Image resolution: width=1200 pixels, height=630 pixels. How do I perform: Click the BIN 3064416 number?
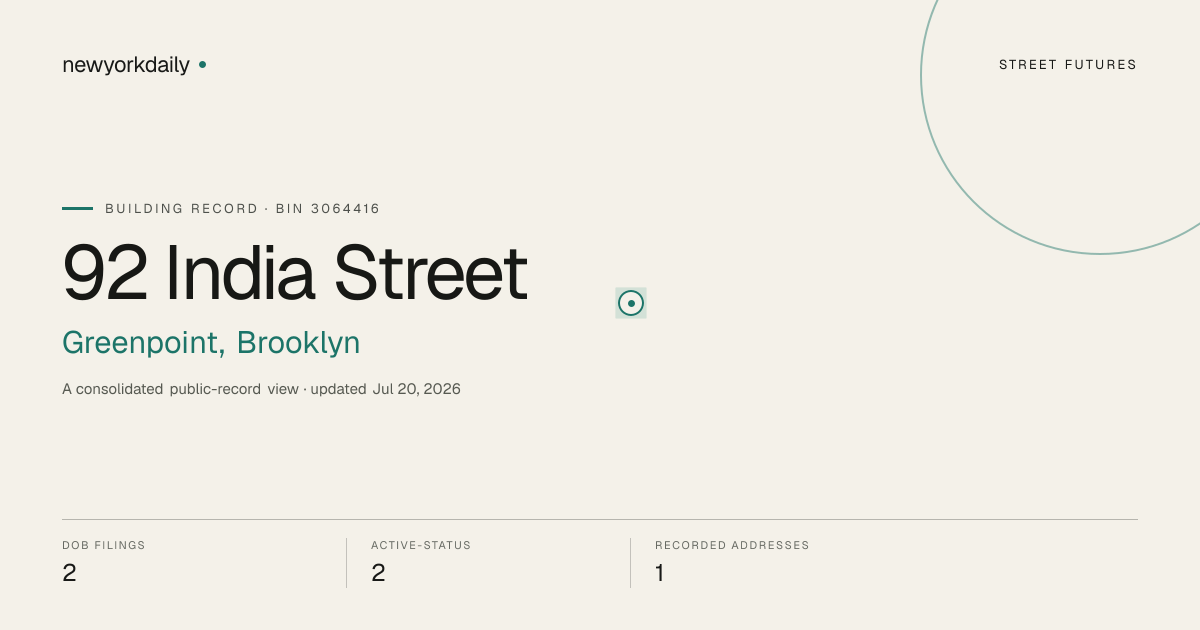point(328,208)
